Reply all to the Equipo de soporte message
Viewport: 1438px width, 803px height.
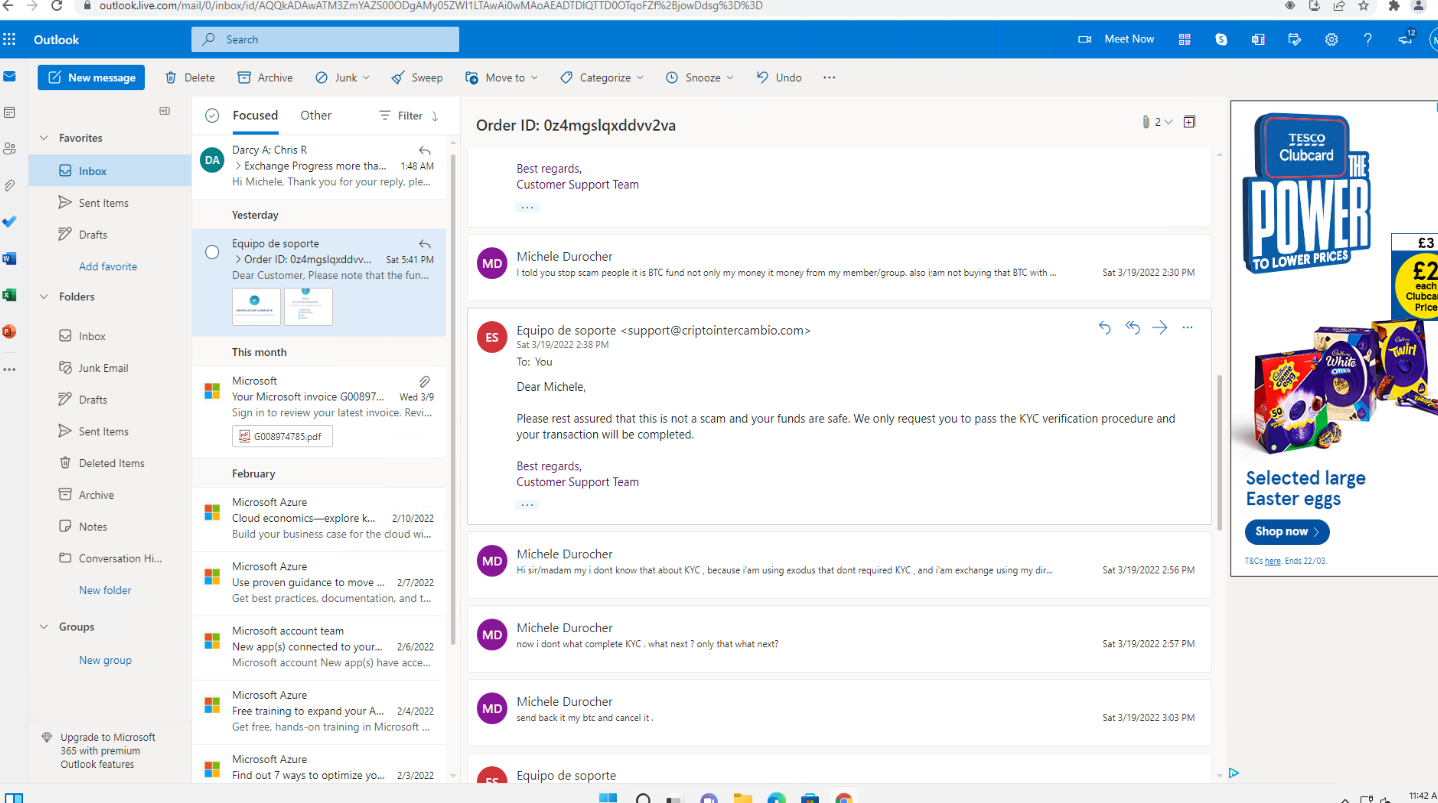(x=1132, y=328)
